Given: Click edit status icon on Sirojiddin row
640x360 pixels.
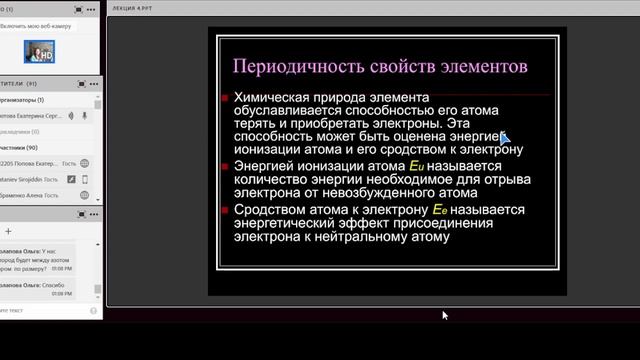Looking at the screenshot, I should point(71,179).
